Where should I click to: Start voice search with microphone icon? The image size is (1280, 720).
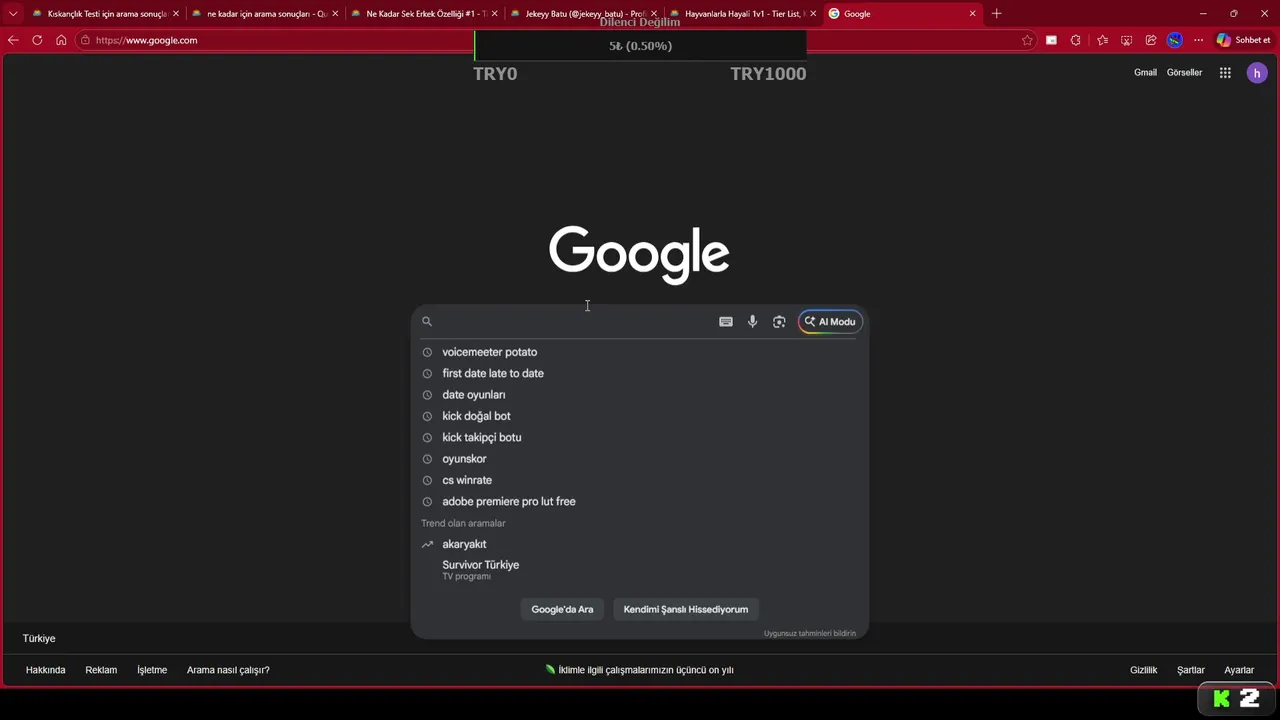point(752,322)
